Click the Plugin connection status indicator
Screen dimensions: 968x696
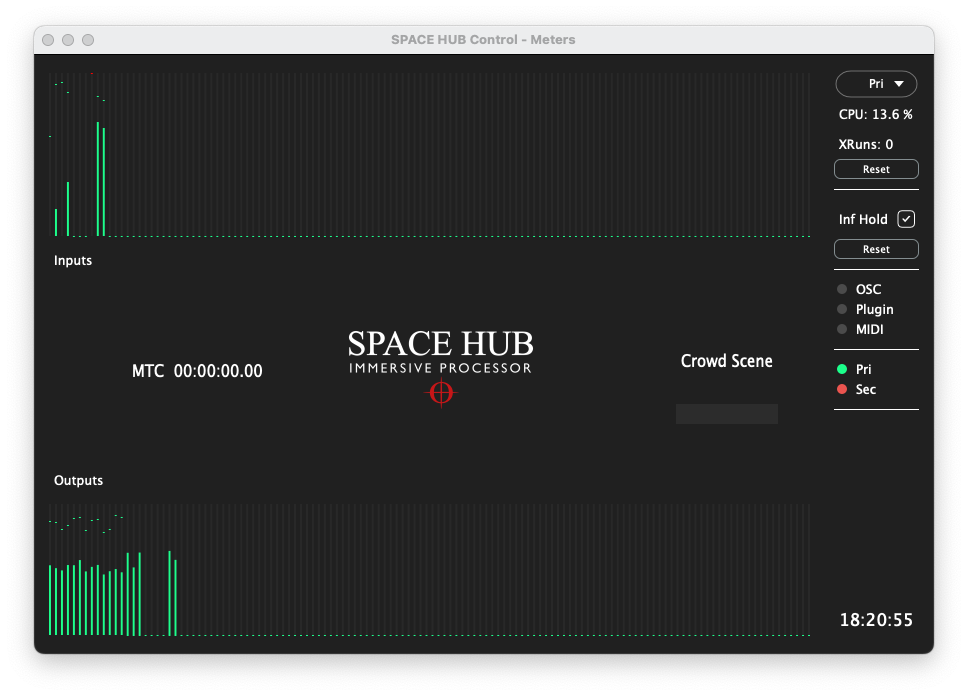pos(842,309)
